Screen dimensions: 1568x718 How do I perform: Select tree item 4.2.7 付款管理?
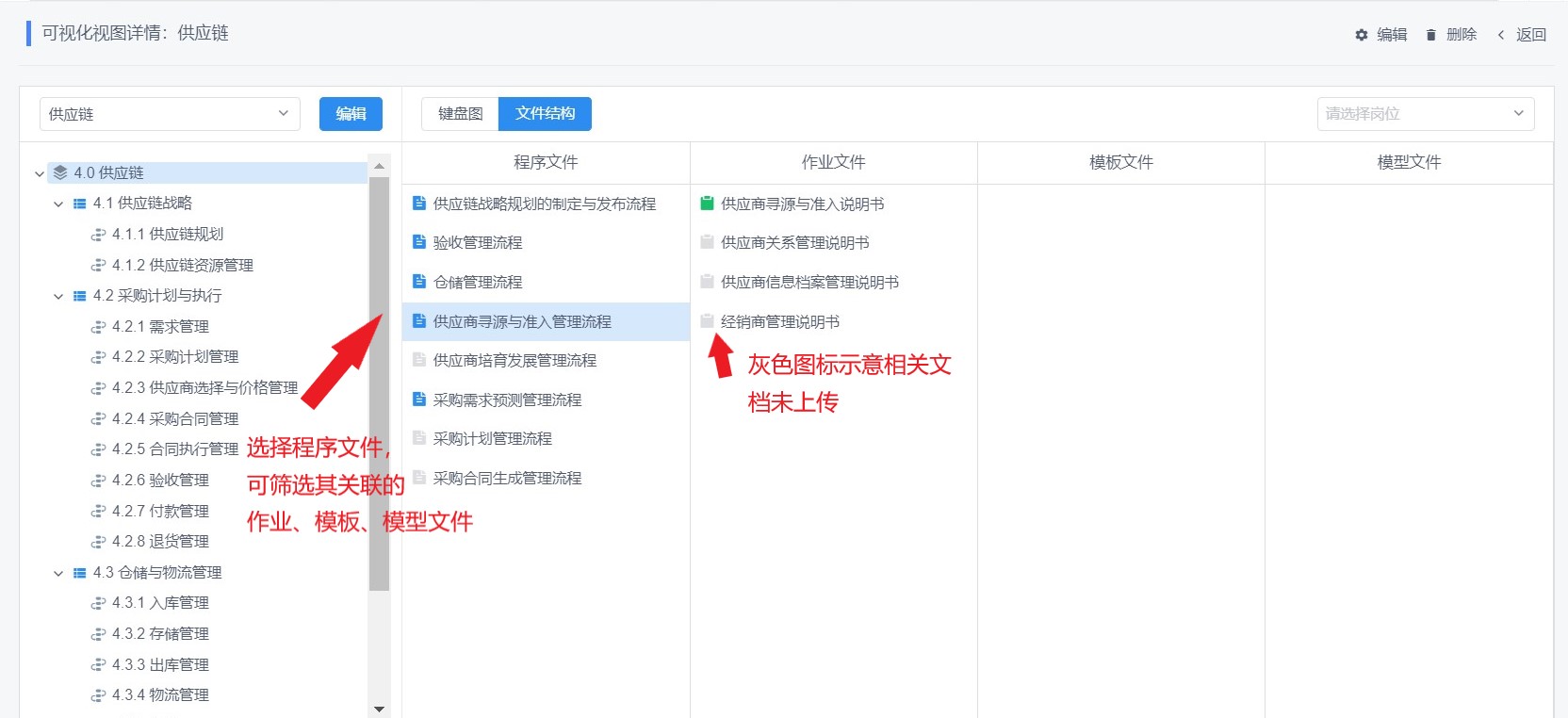160,511
